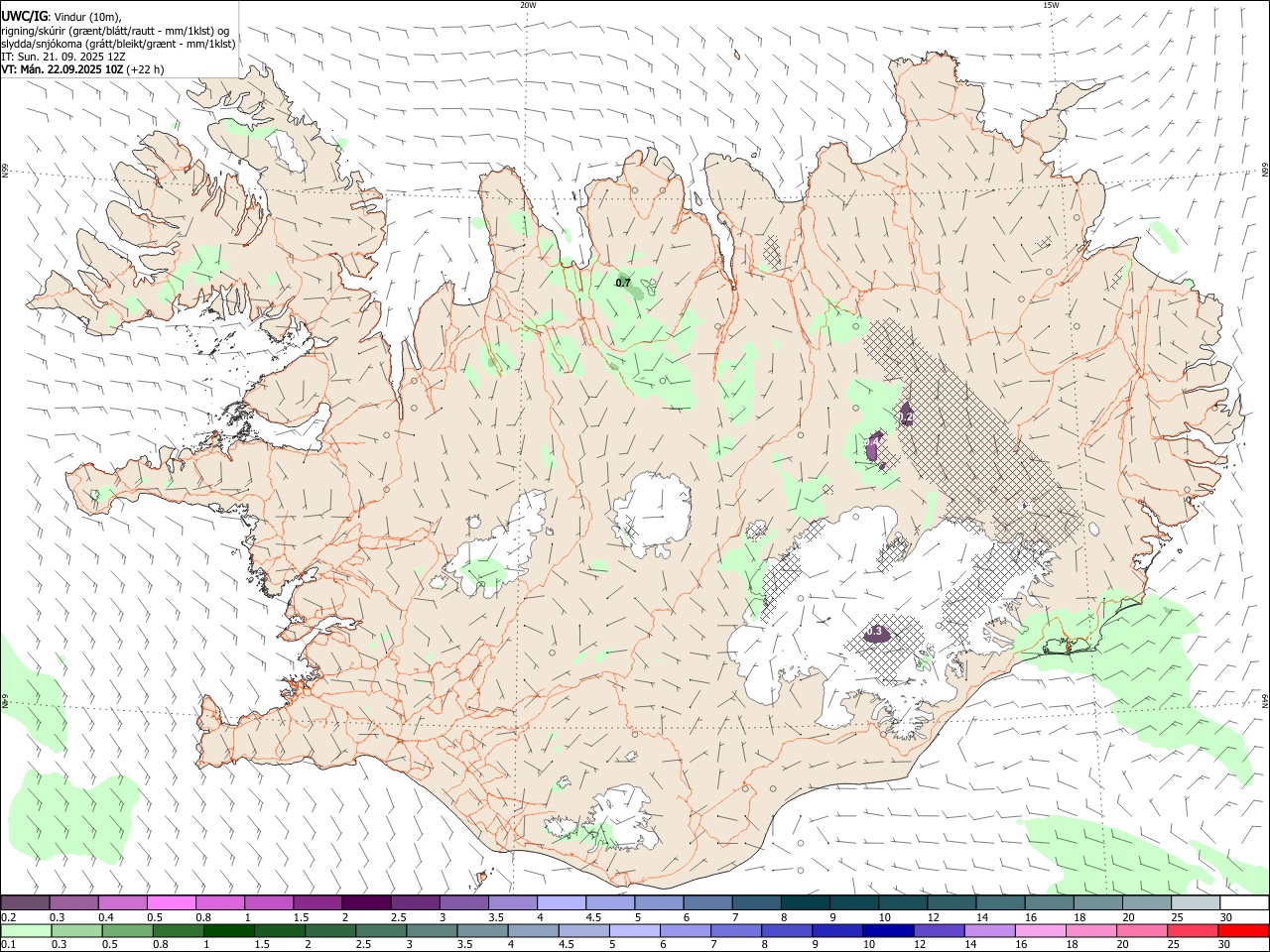Select the "IT: Sun. 21. 09. 2025 12Z" line
This screenshot has width=1270, height=952.
click(62, 57)
